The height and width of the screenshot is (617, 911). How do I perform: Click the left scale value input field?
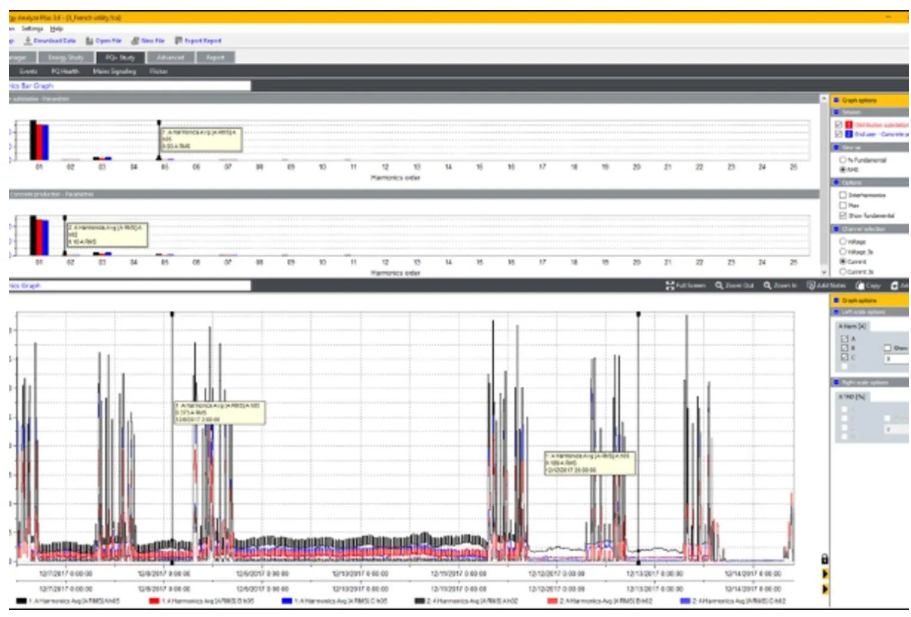898,359
